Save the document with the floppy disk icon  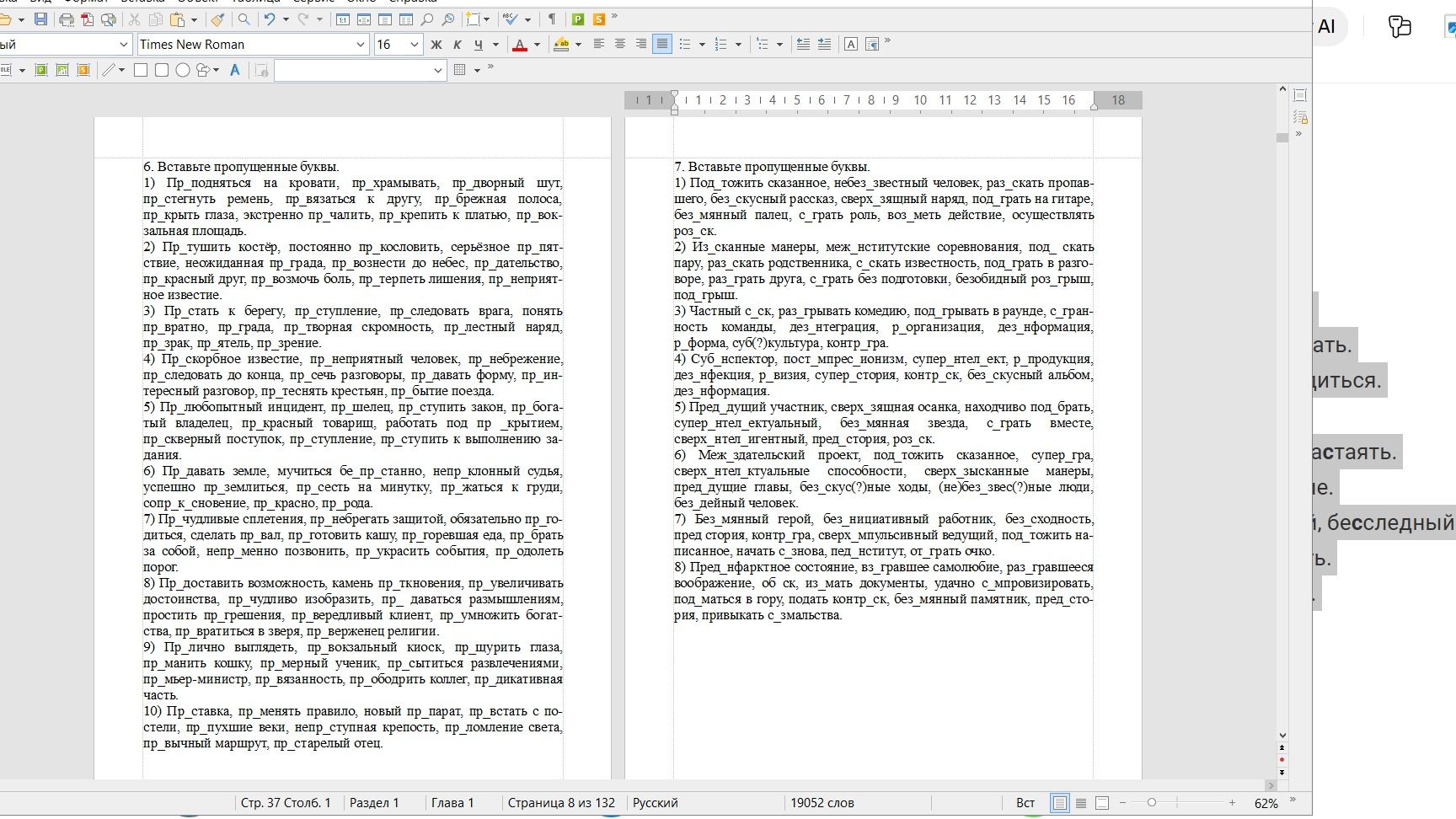(x=40, y=19)
